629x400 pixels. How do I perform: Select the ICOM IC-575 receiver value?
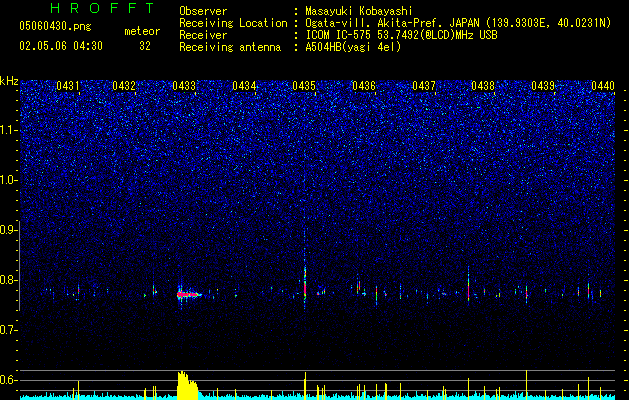[401, 35]
